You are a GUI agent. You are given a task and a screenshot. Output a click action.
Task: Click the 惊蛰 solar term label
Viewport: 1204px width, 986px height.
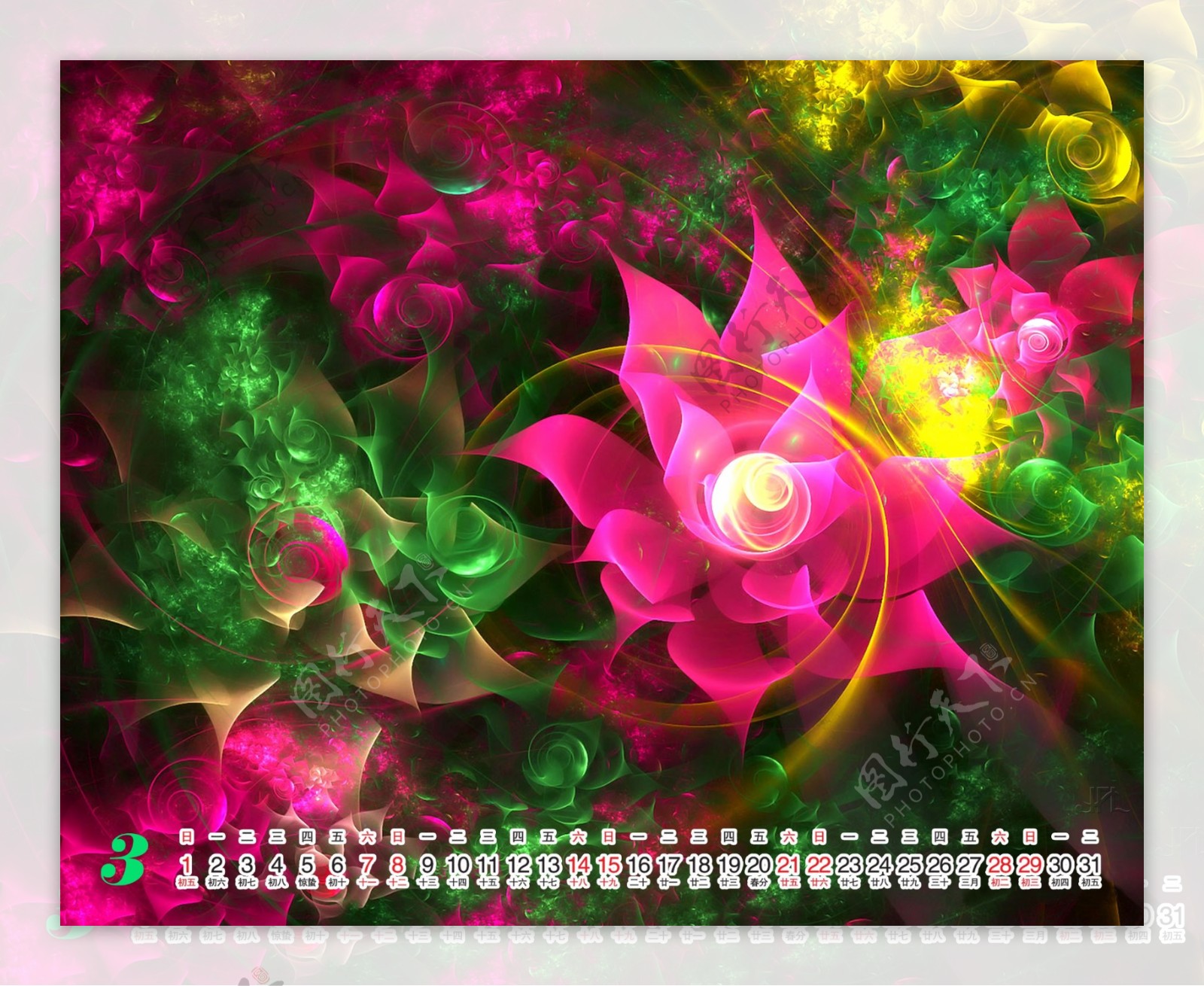(x=307, y=882)
